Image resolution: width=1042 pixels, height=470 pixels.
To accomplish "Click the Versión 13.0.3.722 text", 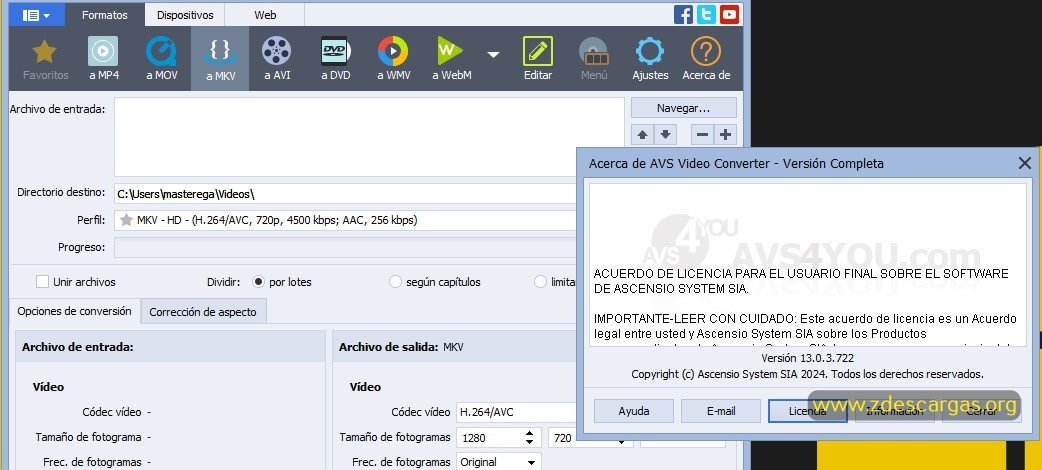I will pos(807,358).
